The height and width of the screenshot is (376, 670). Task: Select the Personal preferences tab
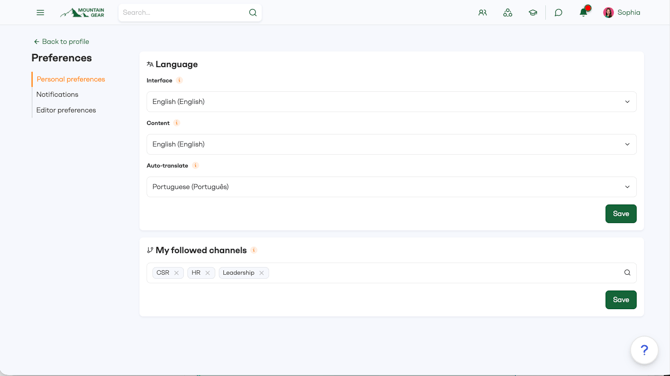tap(71, 79)
